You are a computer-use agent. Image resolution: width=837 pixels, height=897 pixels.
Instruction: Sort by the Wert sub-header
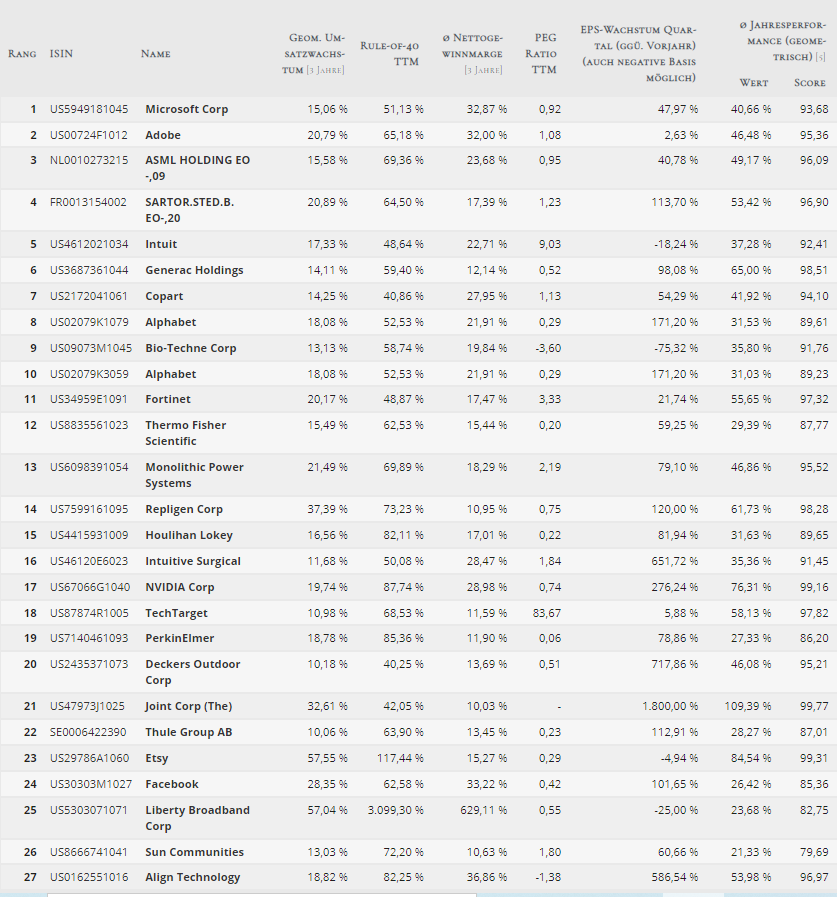(x=753, y=83)
